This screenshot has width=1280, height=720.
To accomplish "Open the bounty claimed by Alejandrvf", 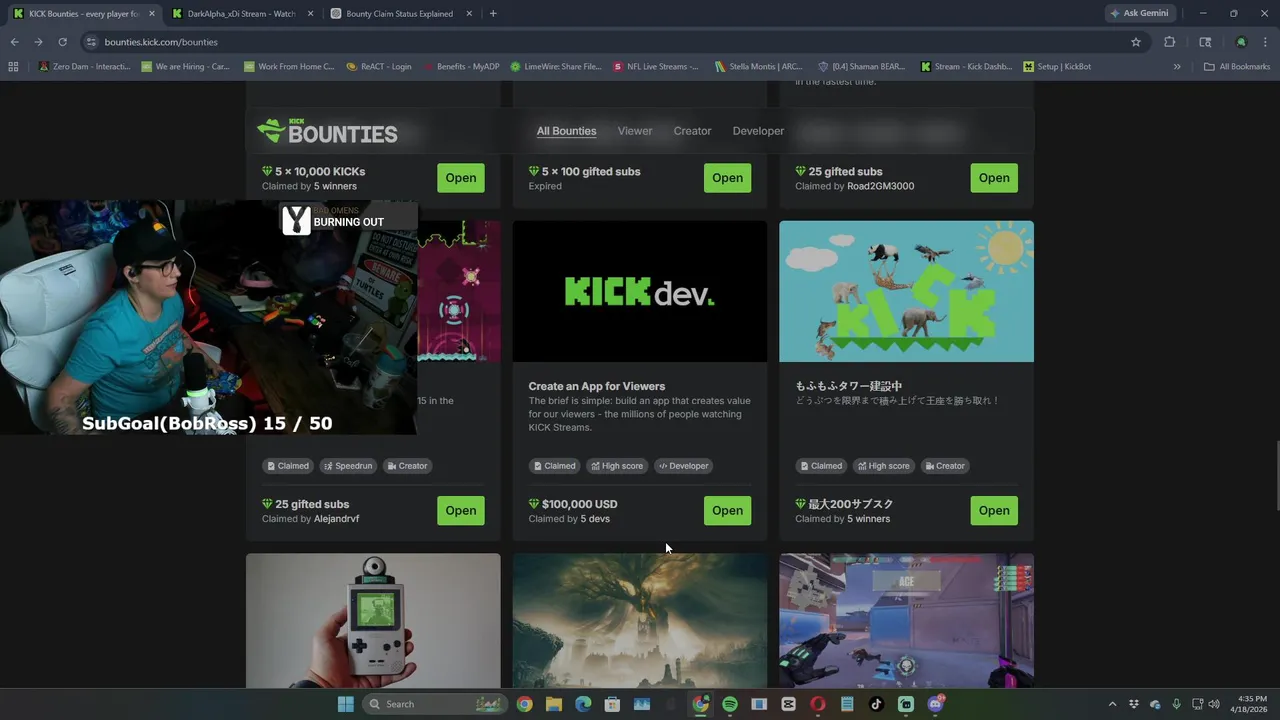I will [461, 510].
